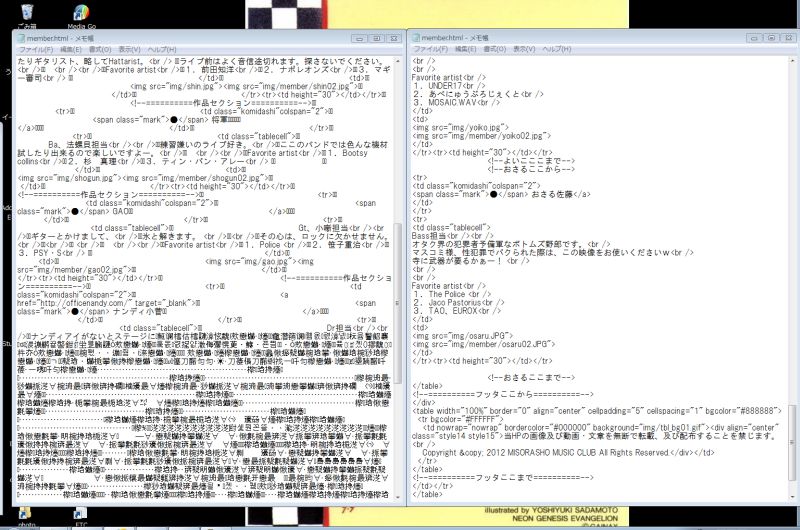Click the left window title bar member.html
The height and width of the screenshot is (530, 800).
[60, 38]
